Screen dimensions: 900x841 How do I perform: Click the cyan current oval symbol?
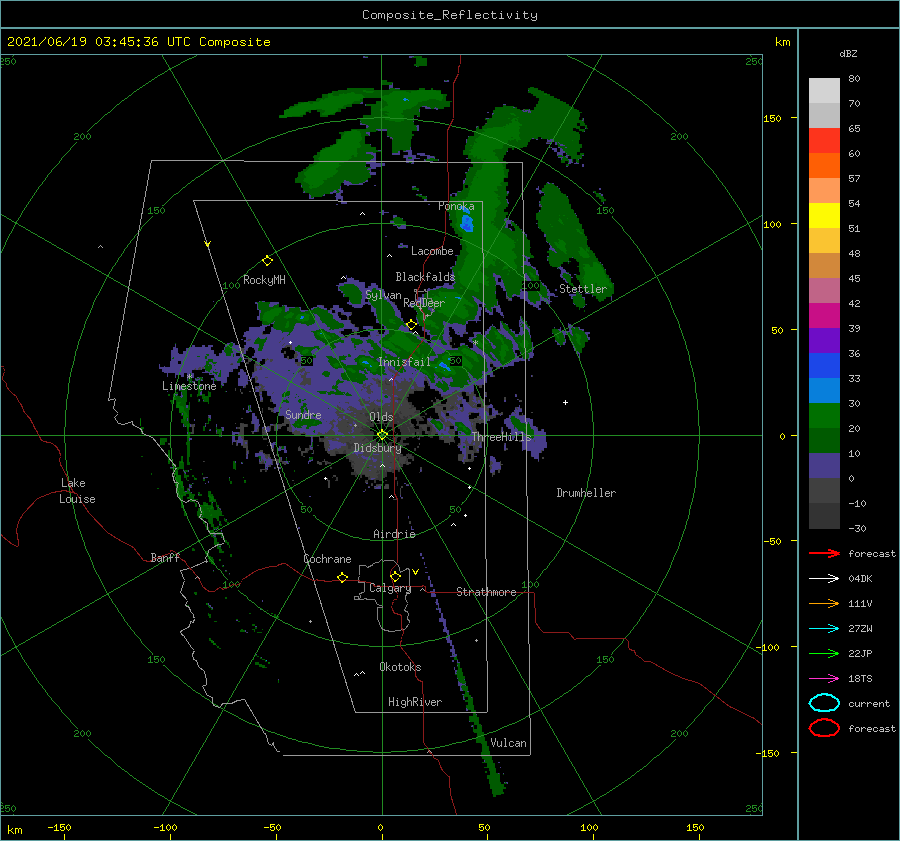click(x=824, y=703)
